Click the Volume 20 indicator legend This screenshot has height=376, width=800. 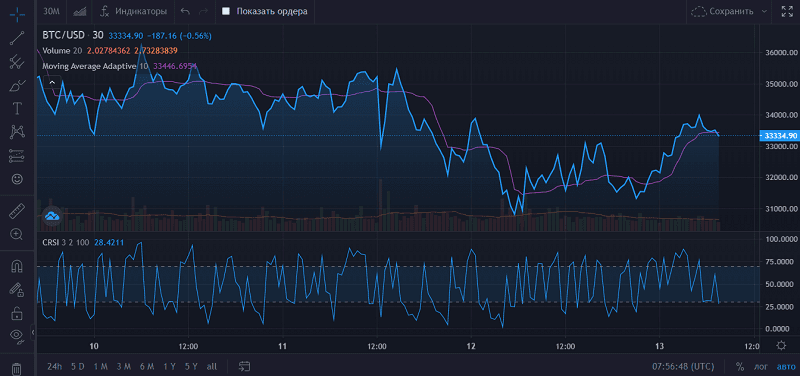point(62,51)
